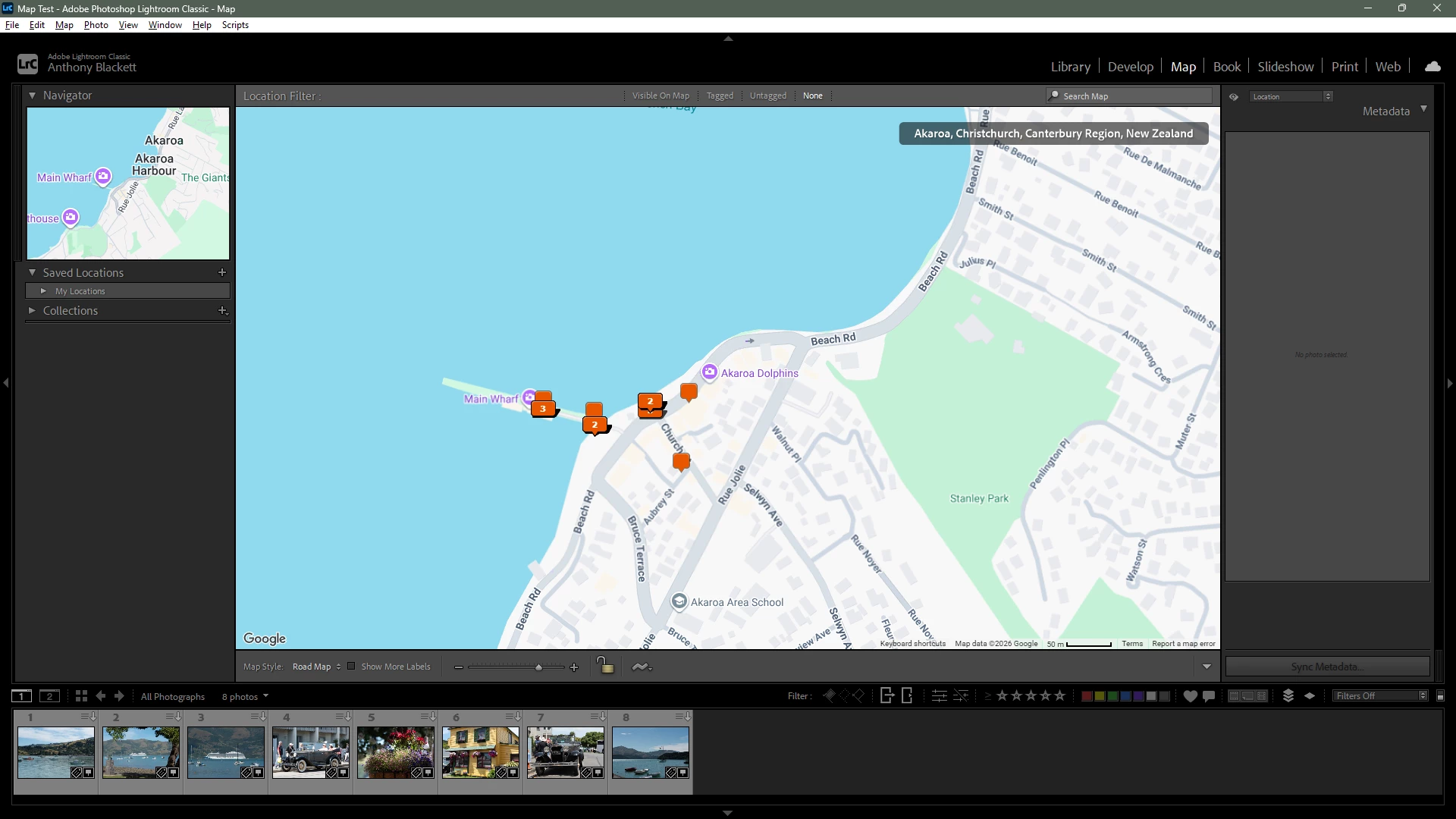This screenshot has height=819, width=1456.
Task: Click the single orange photo pin below Church St
Action: 681,462
